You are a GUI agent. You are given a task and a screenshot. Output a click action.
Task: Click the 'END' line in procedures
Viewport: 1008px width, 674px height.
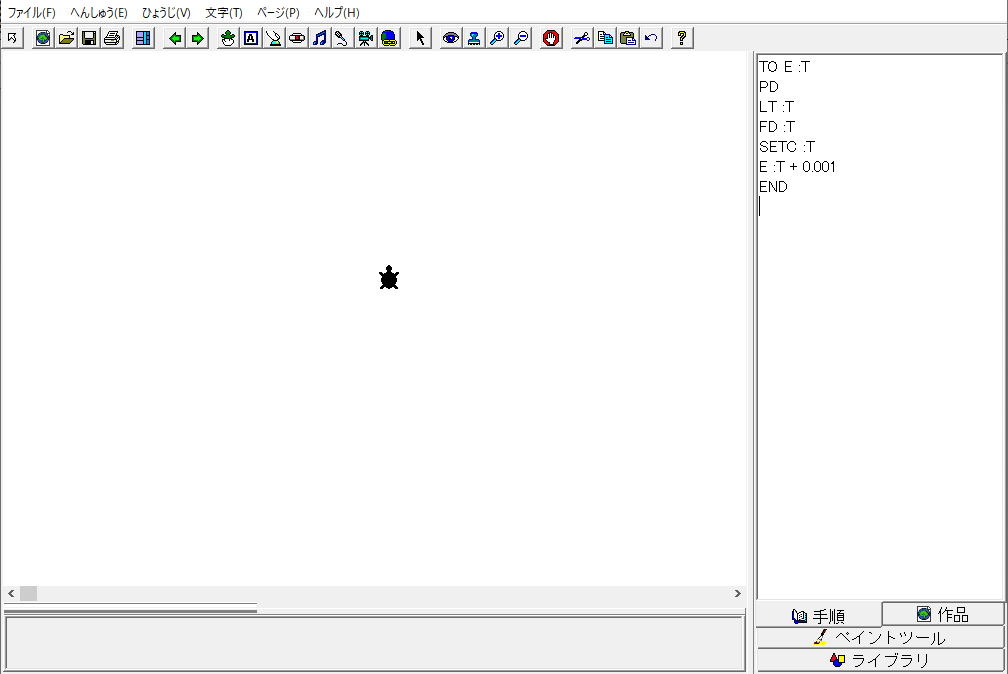point(773,187)
